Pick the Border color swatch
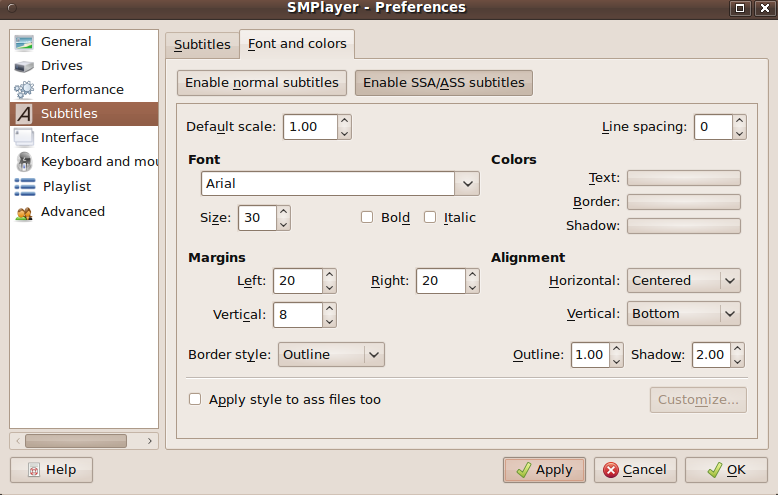 (x=684, y=202)
